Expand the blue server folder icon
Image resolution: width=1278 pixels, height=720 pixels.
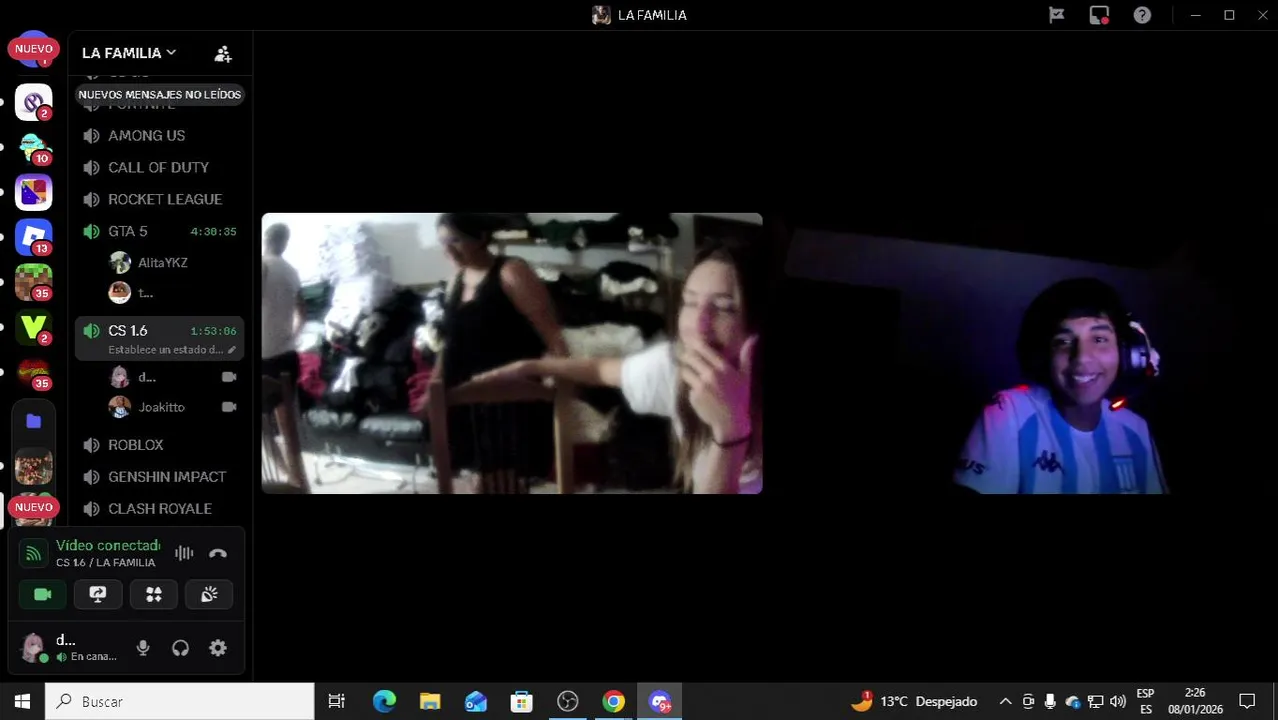point(34,421)
